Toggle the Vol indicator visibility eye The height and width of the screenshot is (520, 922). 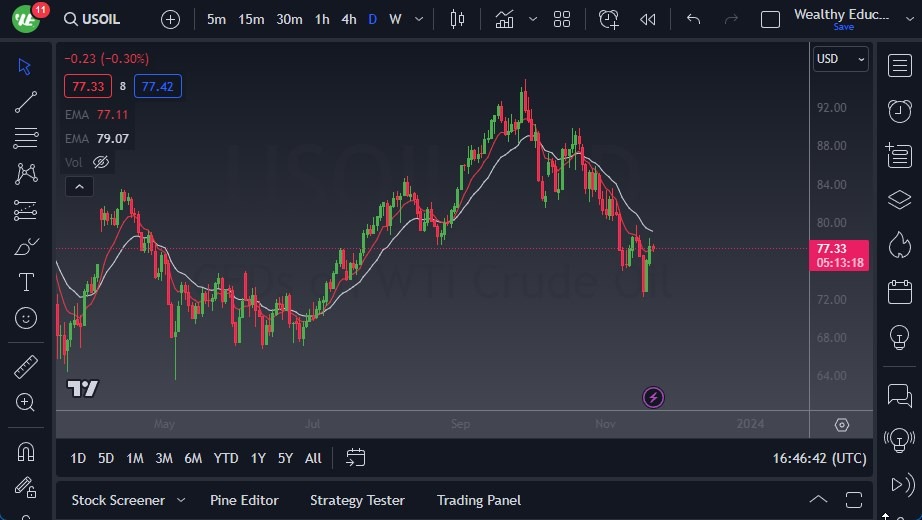(101, 162)
